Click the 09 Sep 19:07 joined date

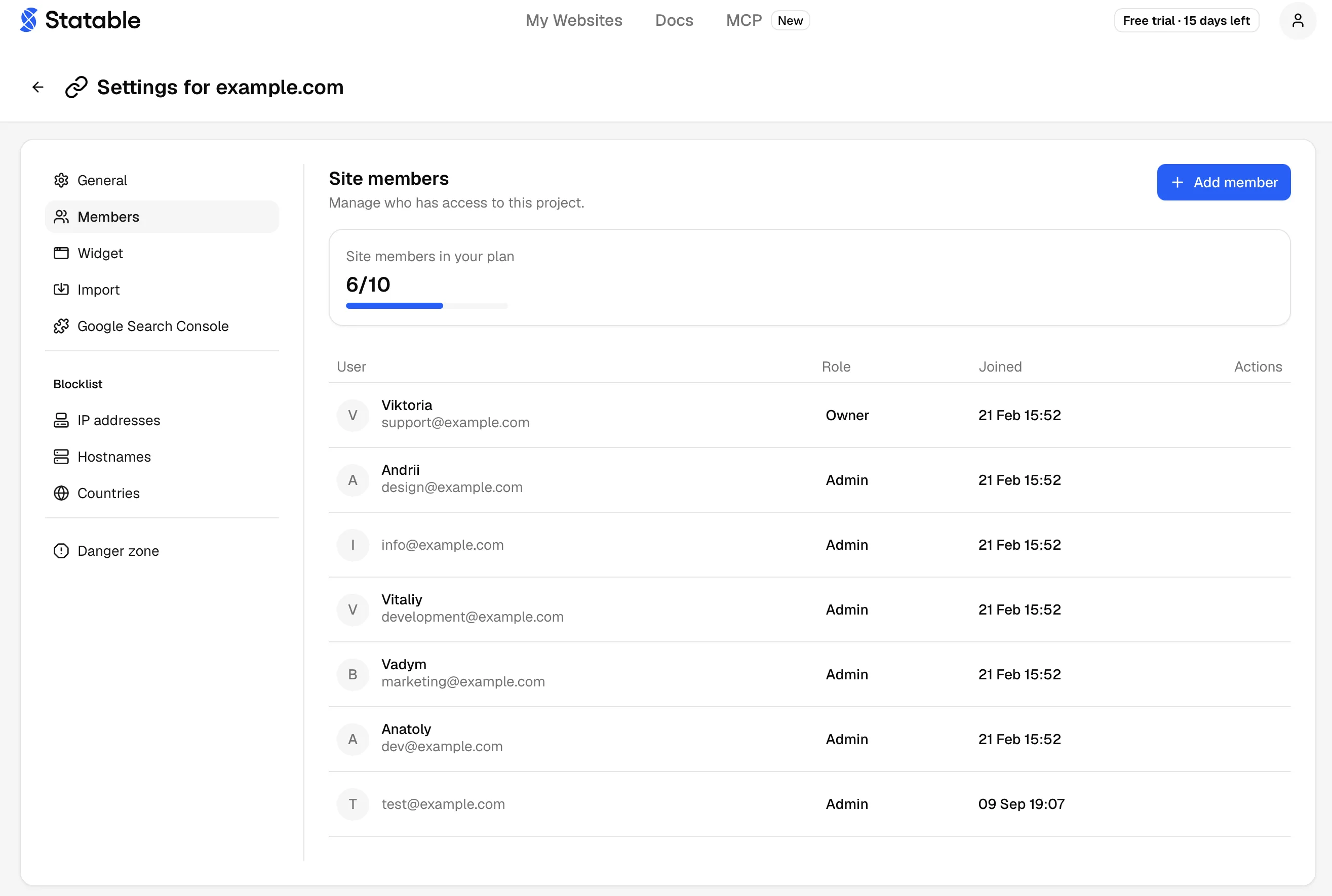(x=1021, y=804)
